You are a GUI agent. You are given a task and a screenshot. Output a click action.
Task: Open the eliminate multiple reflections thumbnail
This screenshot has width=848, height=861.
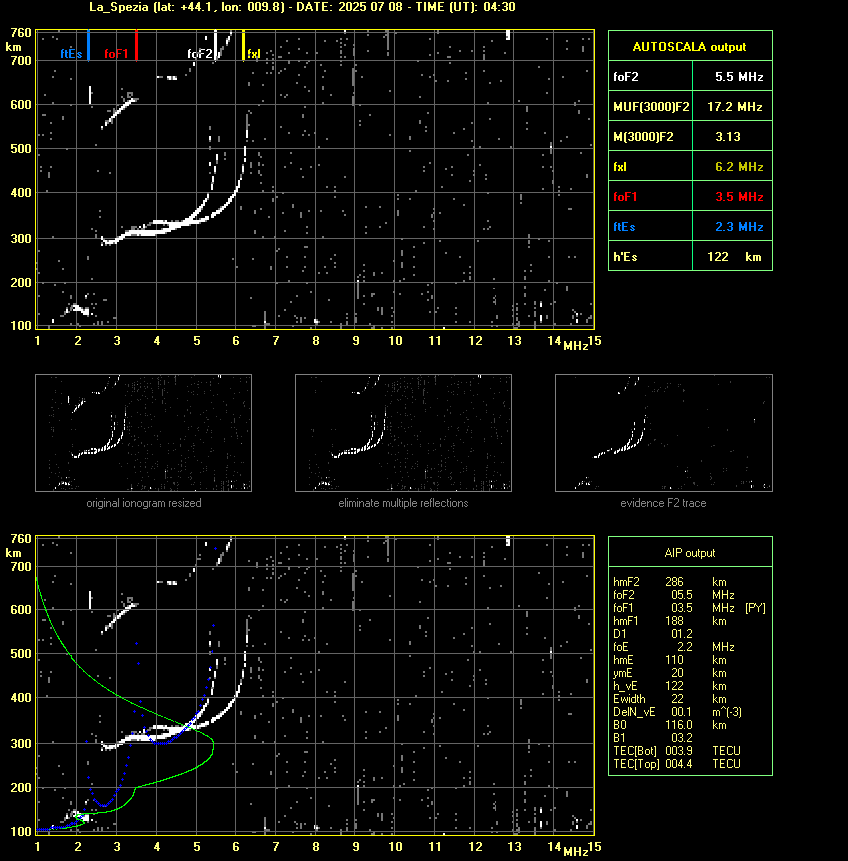[x=403, y=433]
